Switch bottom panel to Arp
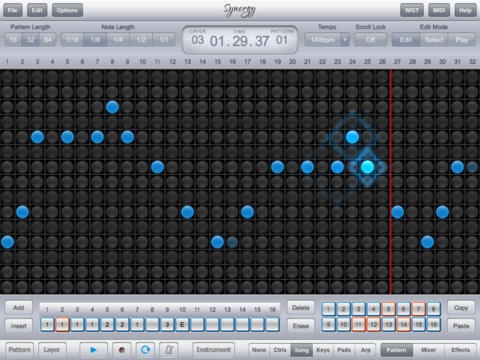This screenshot has width=480, height=360. pos(366,350)
